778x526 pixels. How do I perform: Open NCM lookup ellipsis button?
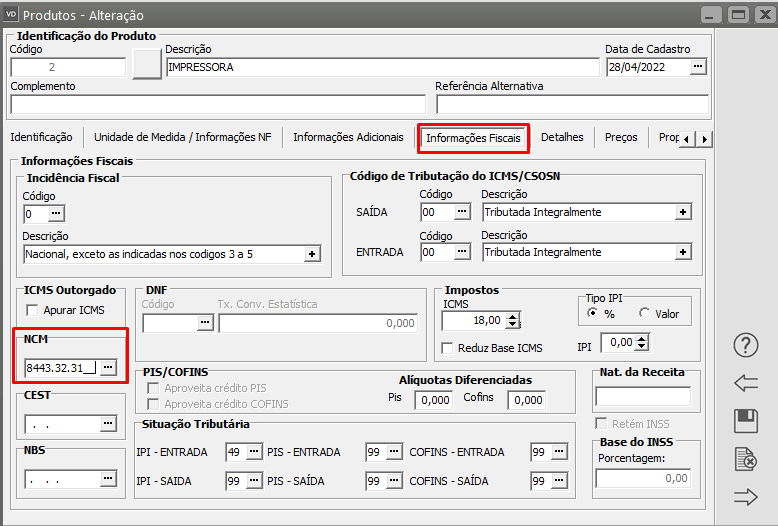coord(108,368)
